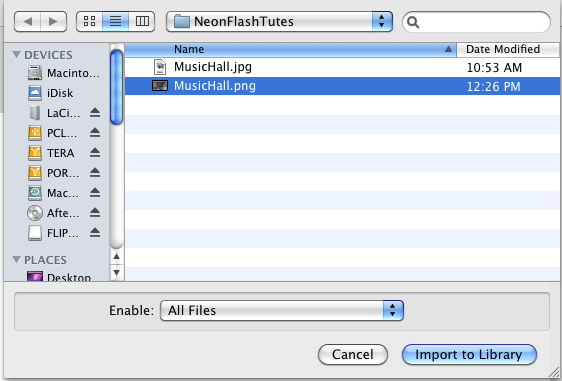
Task: Sort files by Name column header
Action: coord(290,49)
